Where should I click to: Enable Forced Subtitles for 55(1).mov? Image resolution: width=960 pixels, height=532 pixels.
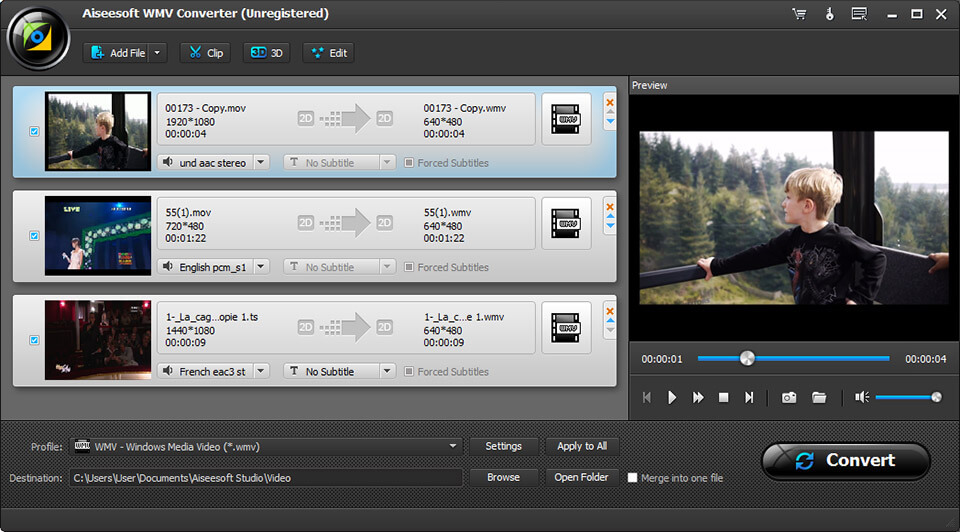pyautogui.click(x=409, y=267)
